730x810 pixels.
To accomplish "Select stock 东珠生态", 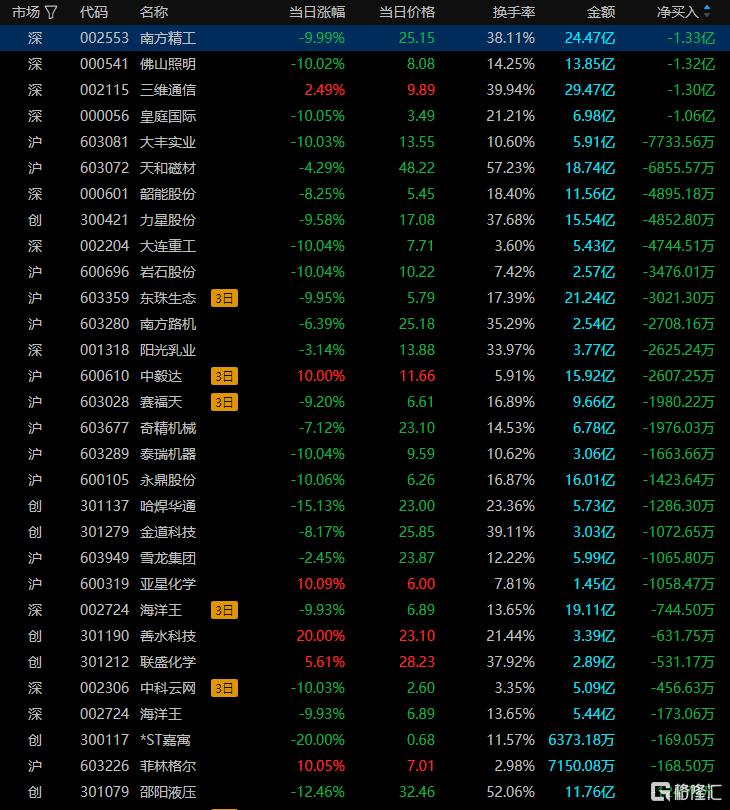I will coord(168,298).
